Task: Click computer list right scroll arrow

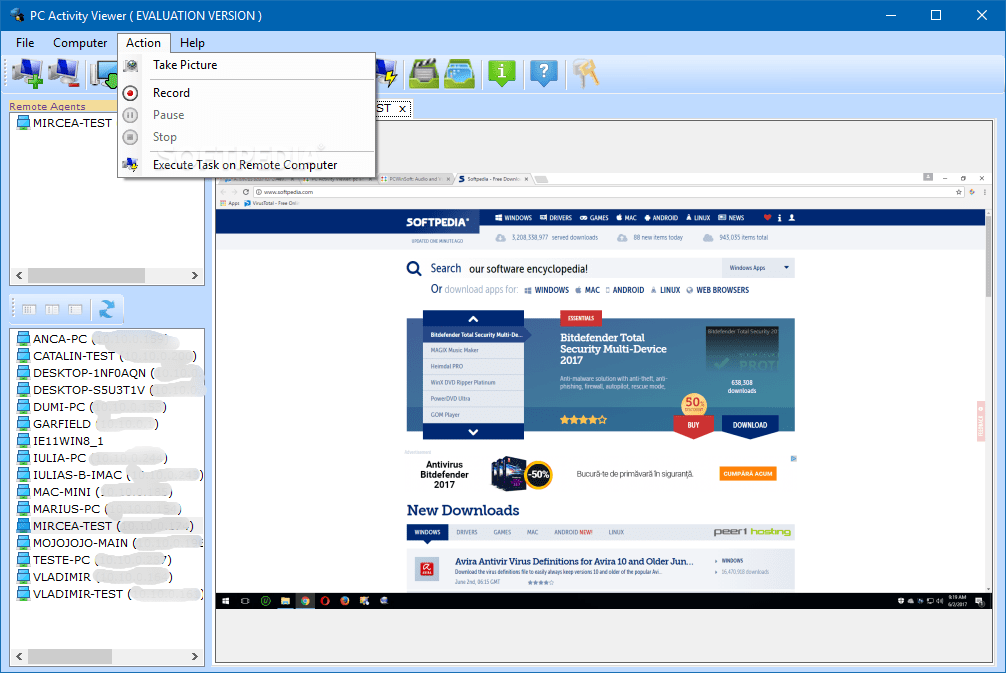Action: tap(194, 657)
